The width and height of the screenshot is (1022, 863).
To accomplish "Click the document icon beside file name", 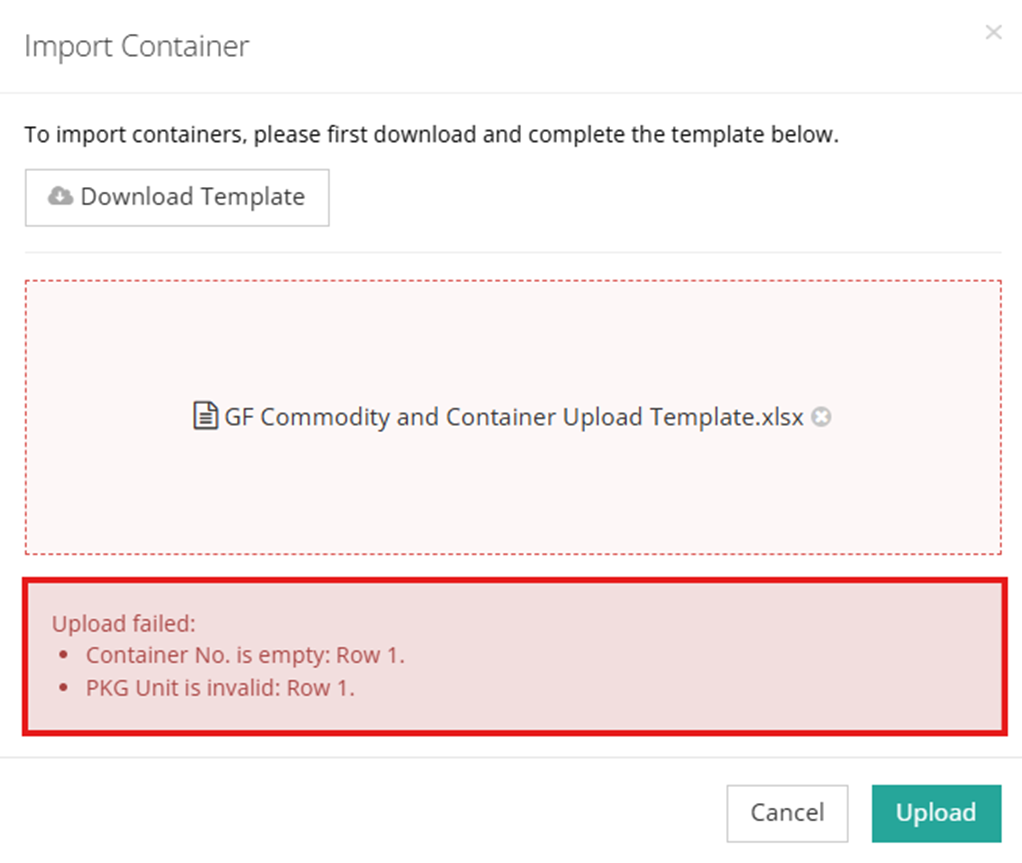I will pos(204,416).
